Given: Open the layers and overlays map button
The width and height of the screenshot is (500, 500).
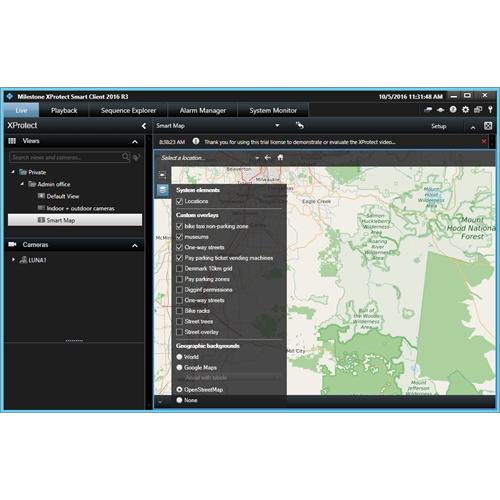Looking at the screenshot, I should tap(163, 190).
